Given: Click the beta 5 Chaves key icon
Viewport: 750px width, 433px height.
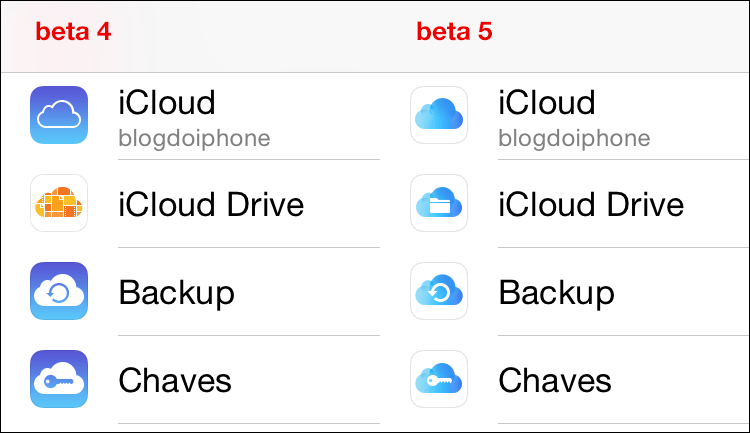Looking at the screenshot, I should tap(439, 379).
